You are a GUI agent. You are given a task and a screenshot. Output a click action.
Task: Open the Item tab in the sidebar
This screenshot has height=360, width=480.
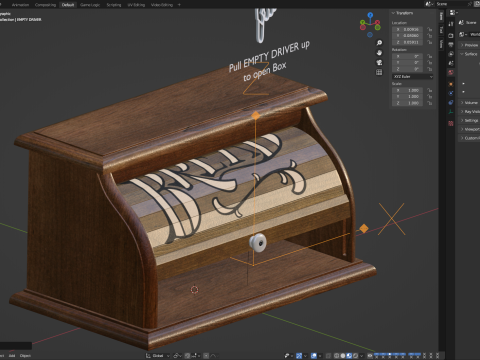(x=441, y=16)
